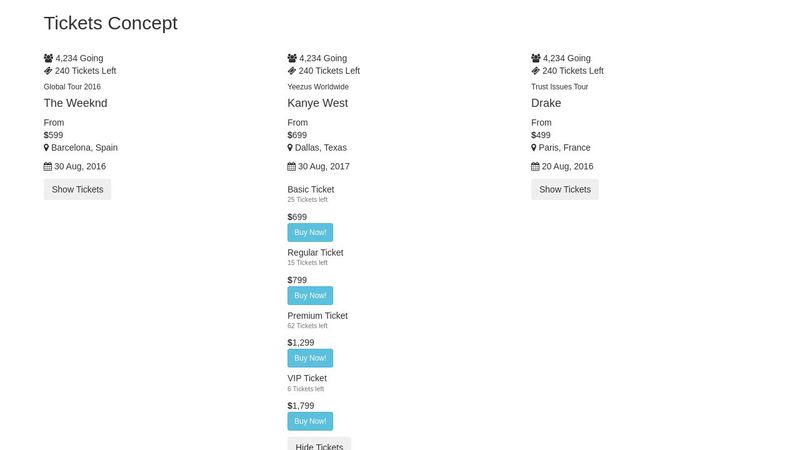Click the Kanye West artist heading
This screenshot has width=800, height=450.
pyautogui.click(x=319, y=103)
